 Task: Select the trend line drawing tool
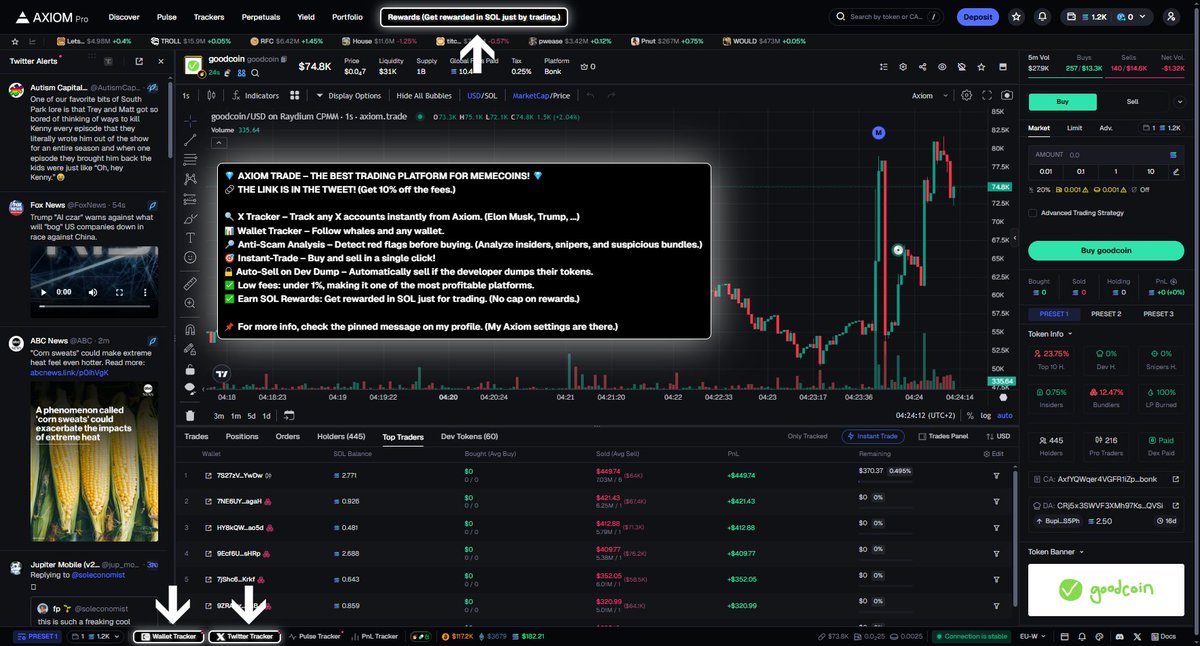click(x=191, y=139)
